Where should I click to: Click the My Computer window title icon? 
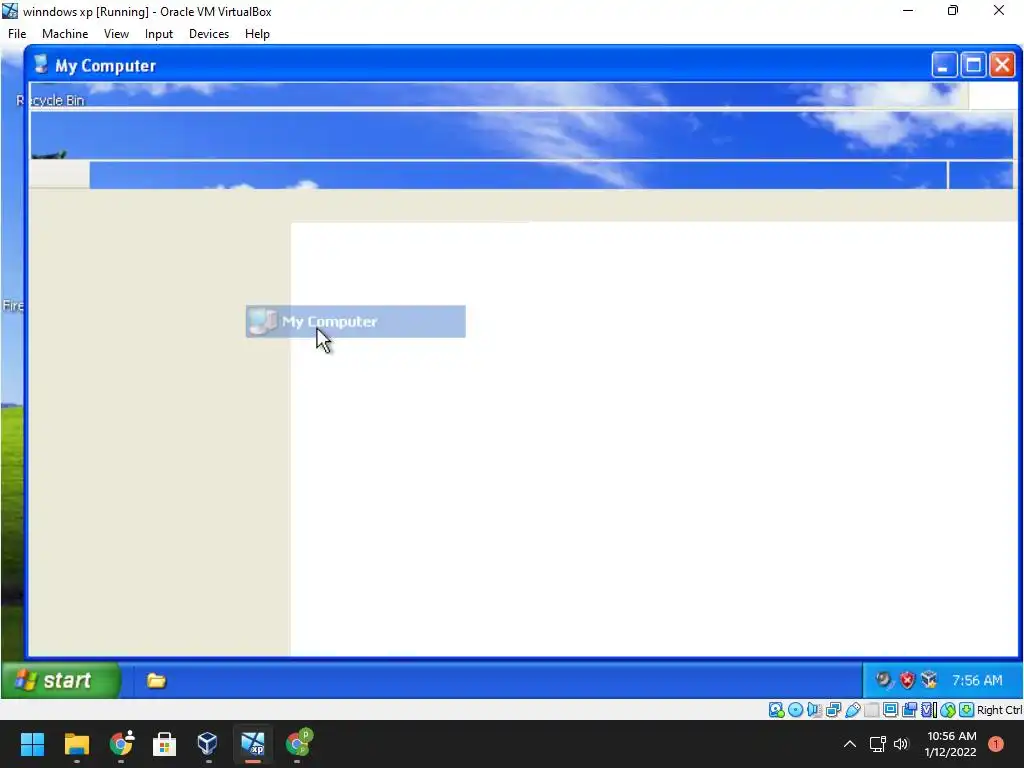[40, 65]
